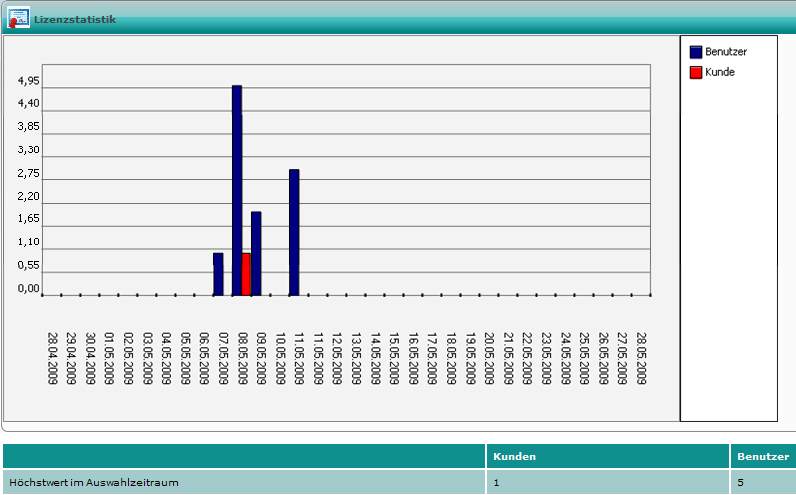Screen dimensions: 796x495
Task: Click the red Kunde legend swatch
Action: click(696, 72)
